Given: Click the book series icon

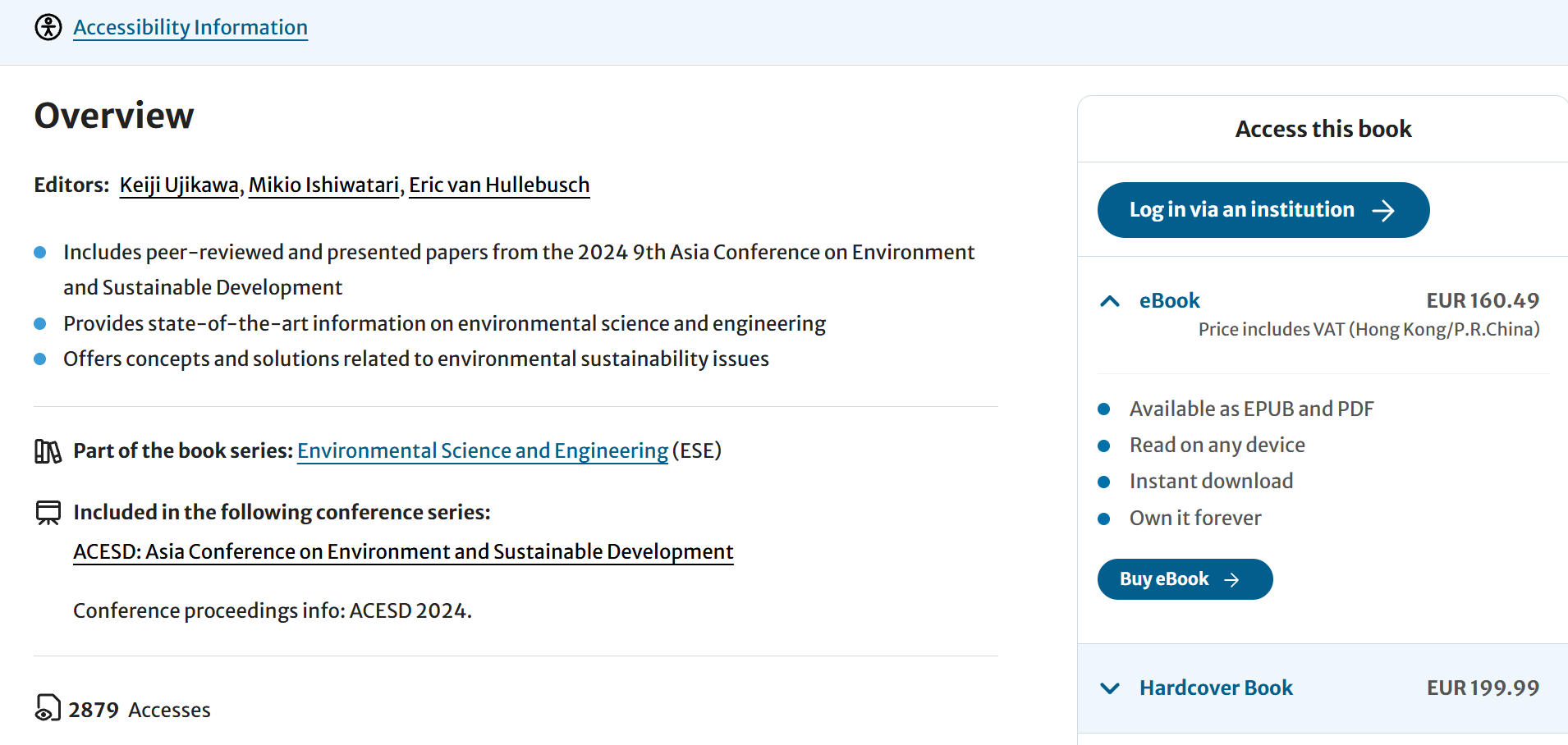Looking at the screenshot, I should tap(48, 451).
